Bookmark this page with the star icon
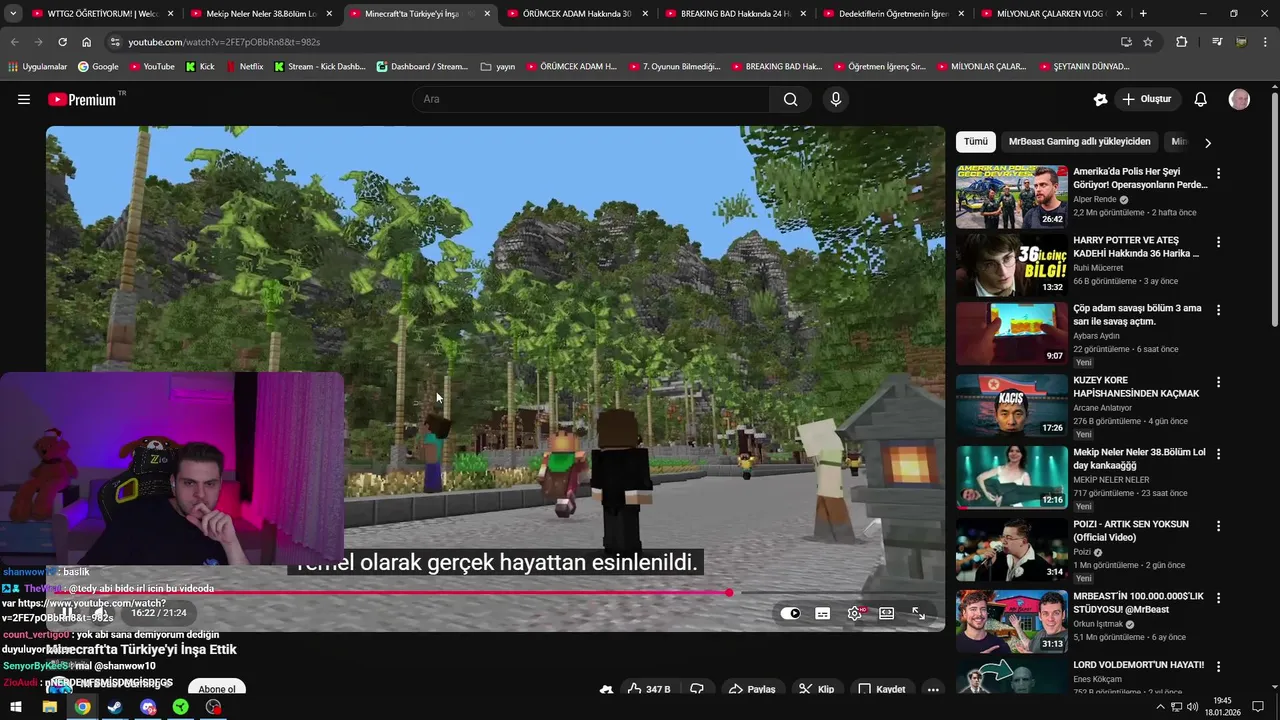This screenshot has width=1280, height=720. (1148, 42)
